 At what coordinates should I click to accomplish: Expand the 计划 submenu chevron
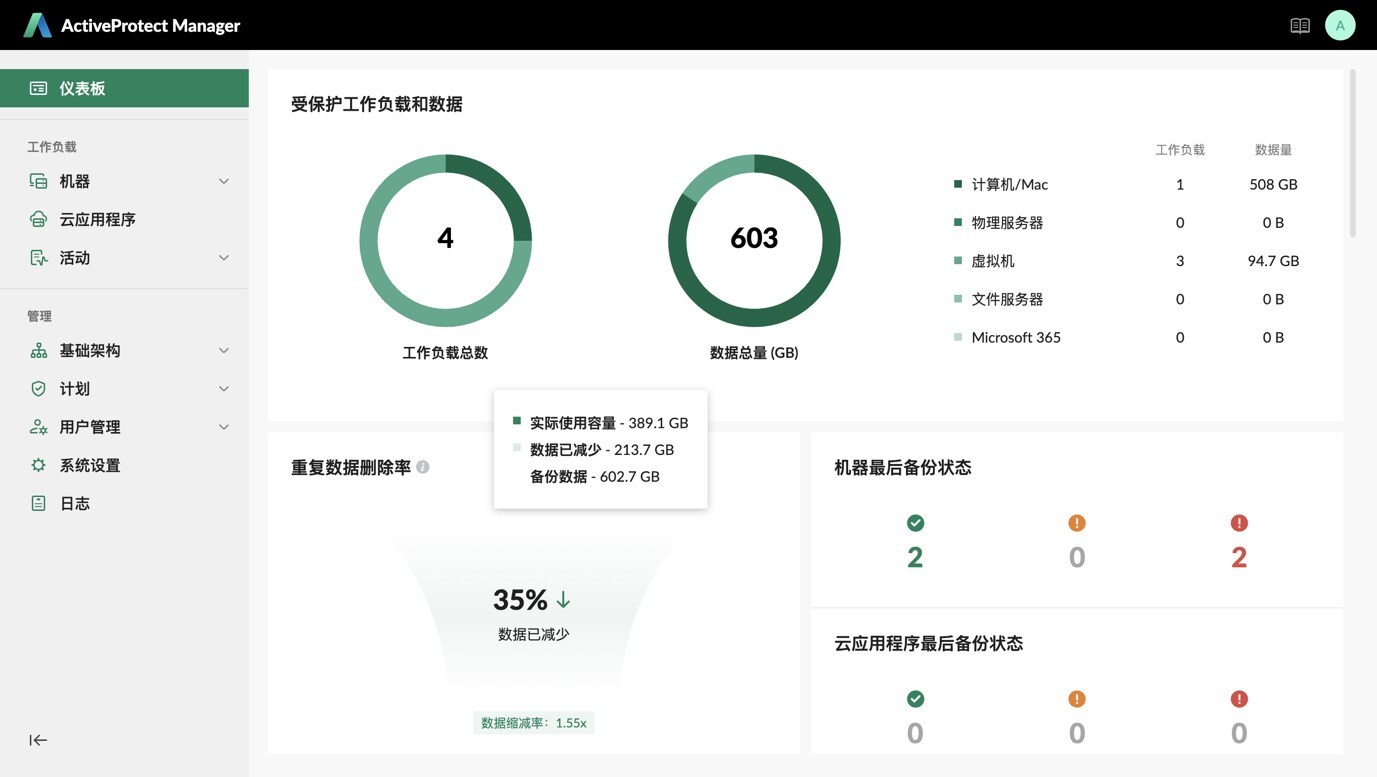(x=224, y=389)
